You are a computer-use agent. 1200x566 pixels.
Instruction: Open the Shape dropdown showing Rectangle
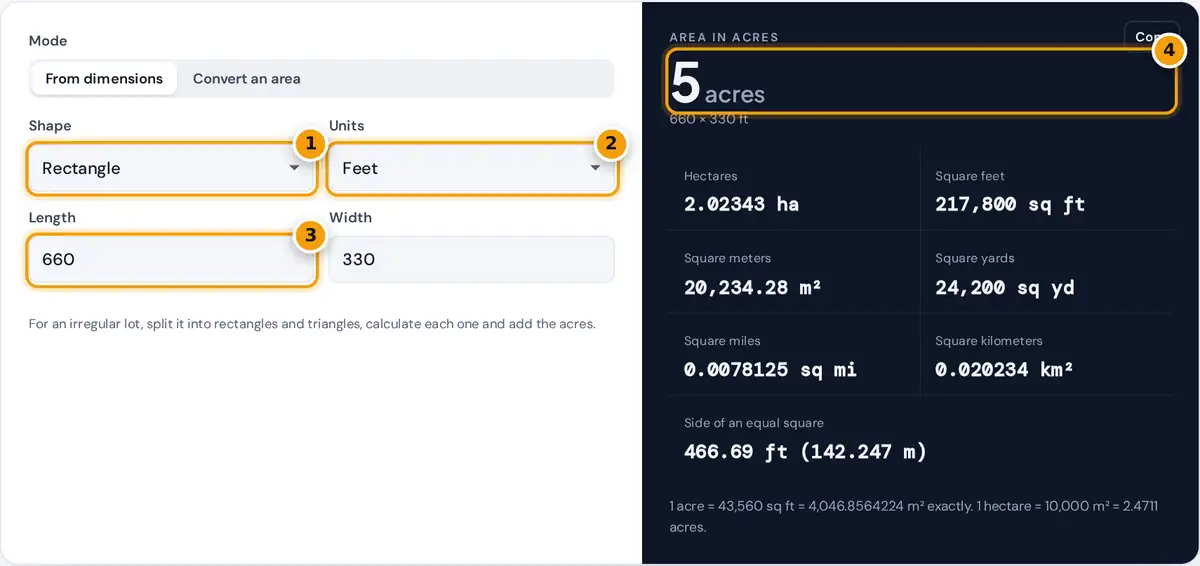(171, 168)
